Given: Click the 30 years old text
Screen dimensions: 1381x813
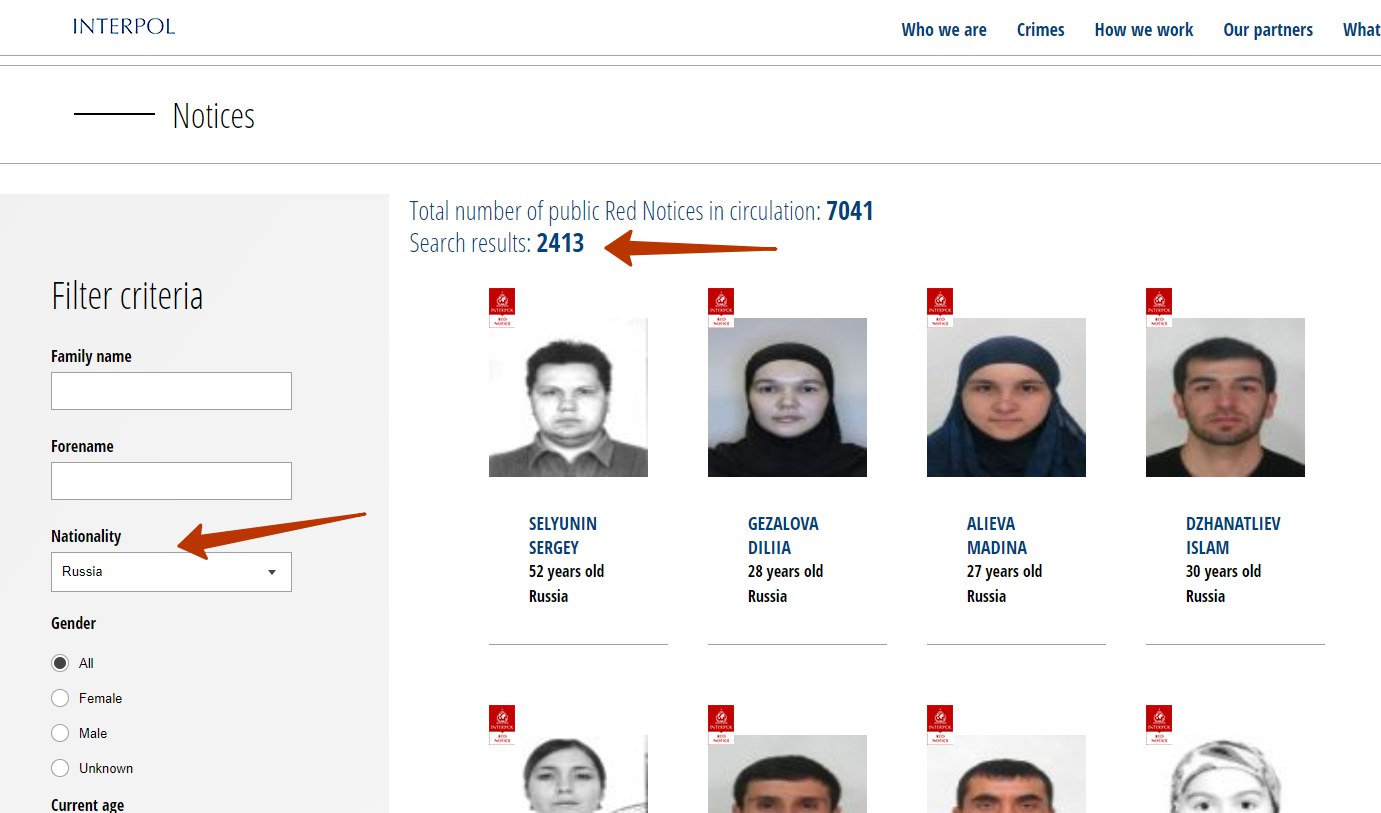Looking at the screenshot, I should tap(1223, 572).
